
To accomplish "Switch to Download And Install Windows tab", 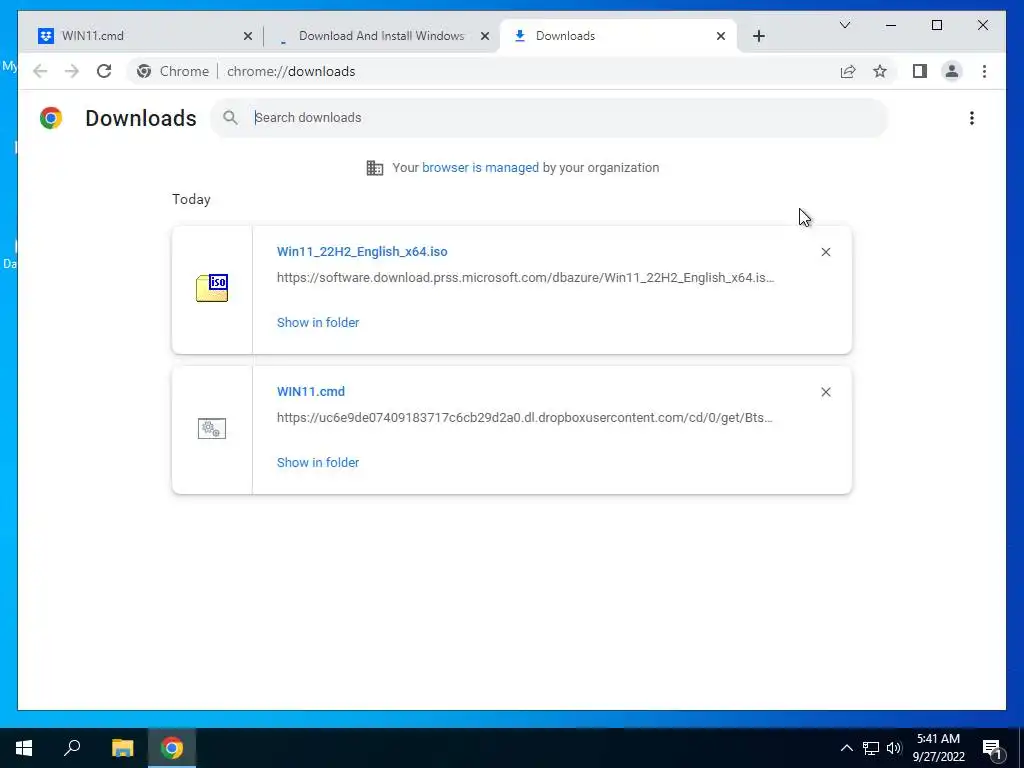I will (381, 36).
